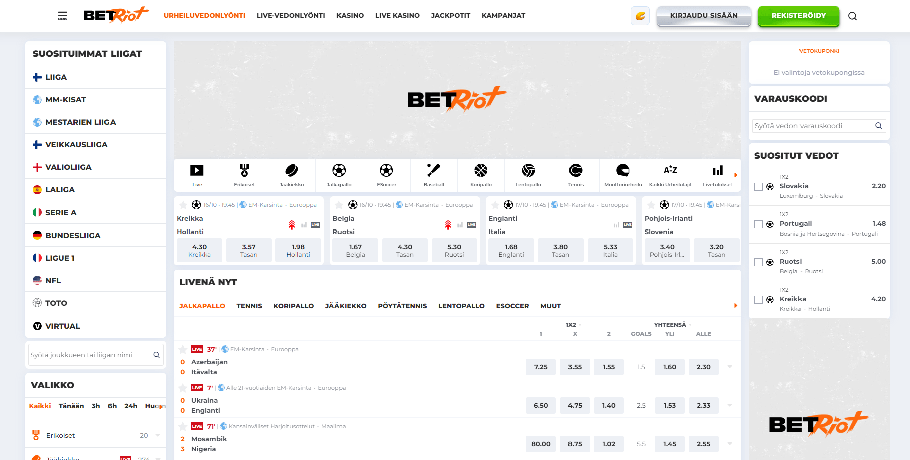The width and height of the screenshot is (910, 460).
Task: Click the orange coin icon beside the login button
Action: pyautogui.click(x=640, y=16)
